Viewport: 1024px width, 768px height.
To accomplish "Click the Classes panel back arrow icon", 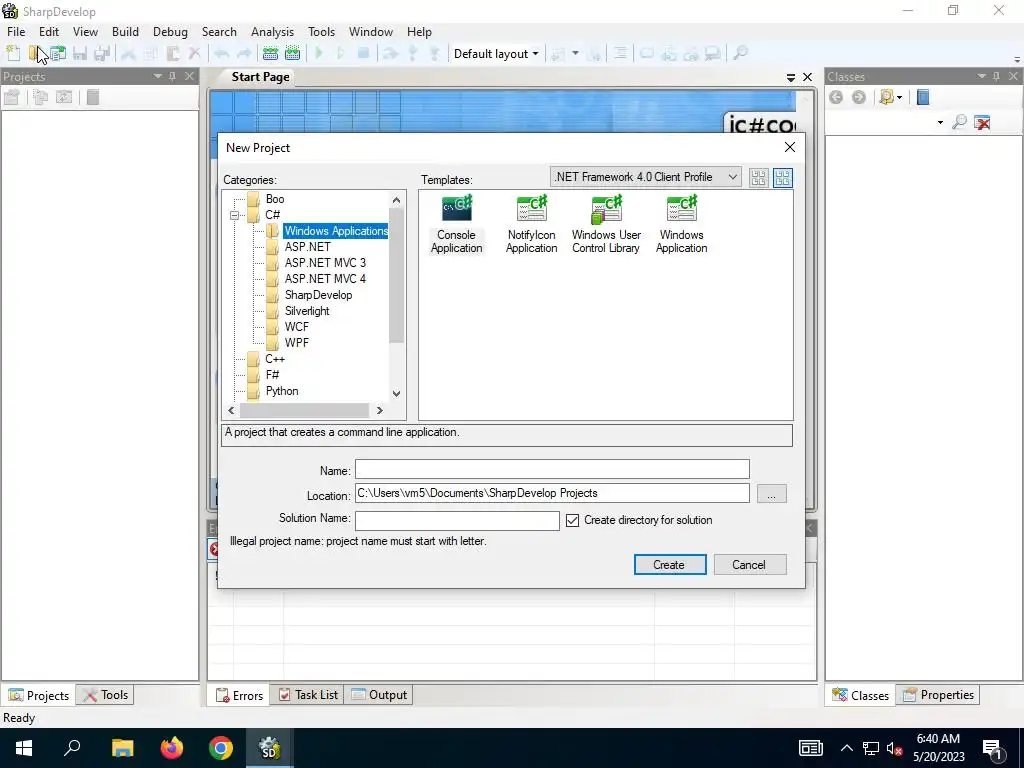I will pyautogui.click(x=836, y=97).
